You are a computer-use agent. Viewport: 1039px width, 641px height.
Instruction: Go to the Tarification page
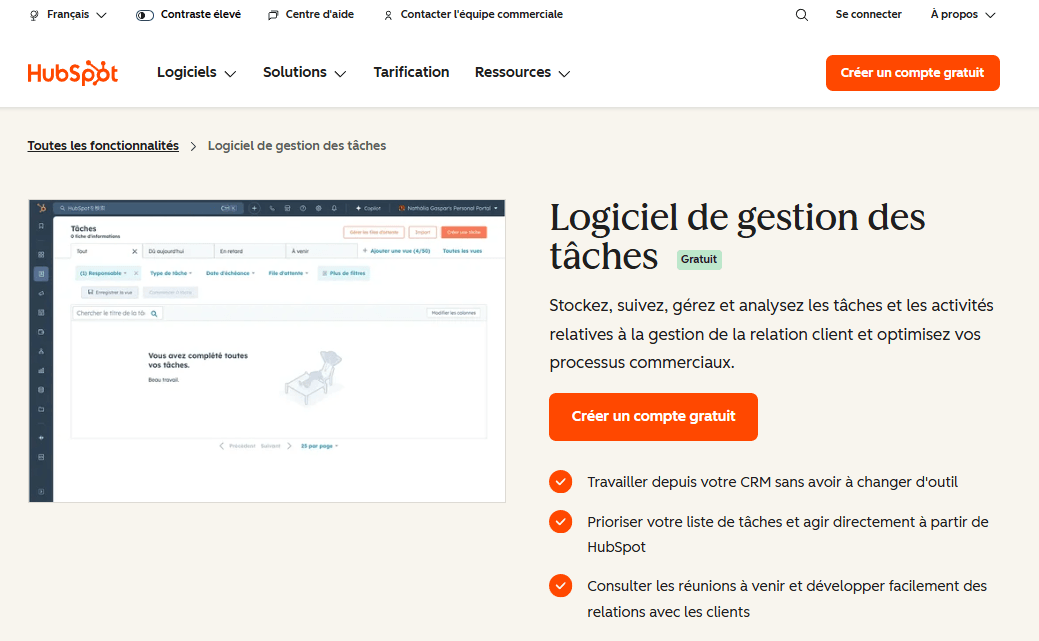(x=411, y=72)
